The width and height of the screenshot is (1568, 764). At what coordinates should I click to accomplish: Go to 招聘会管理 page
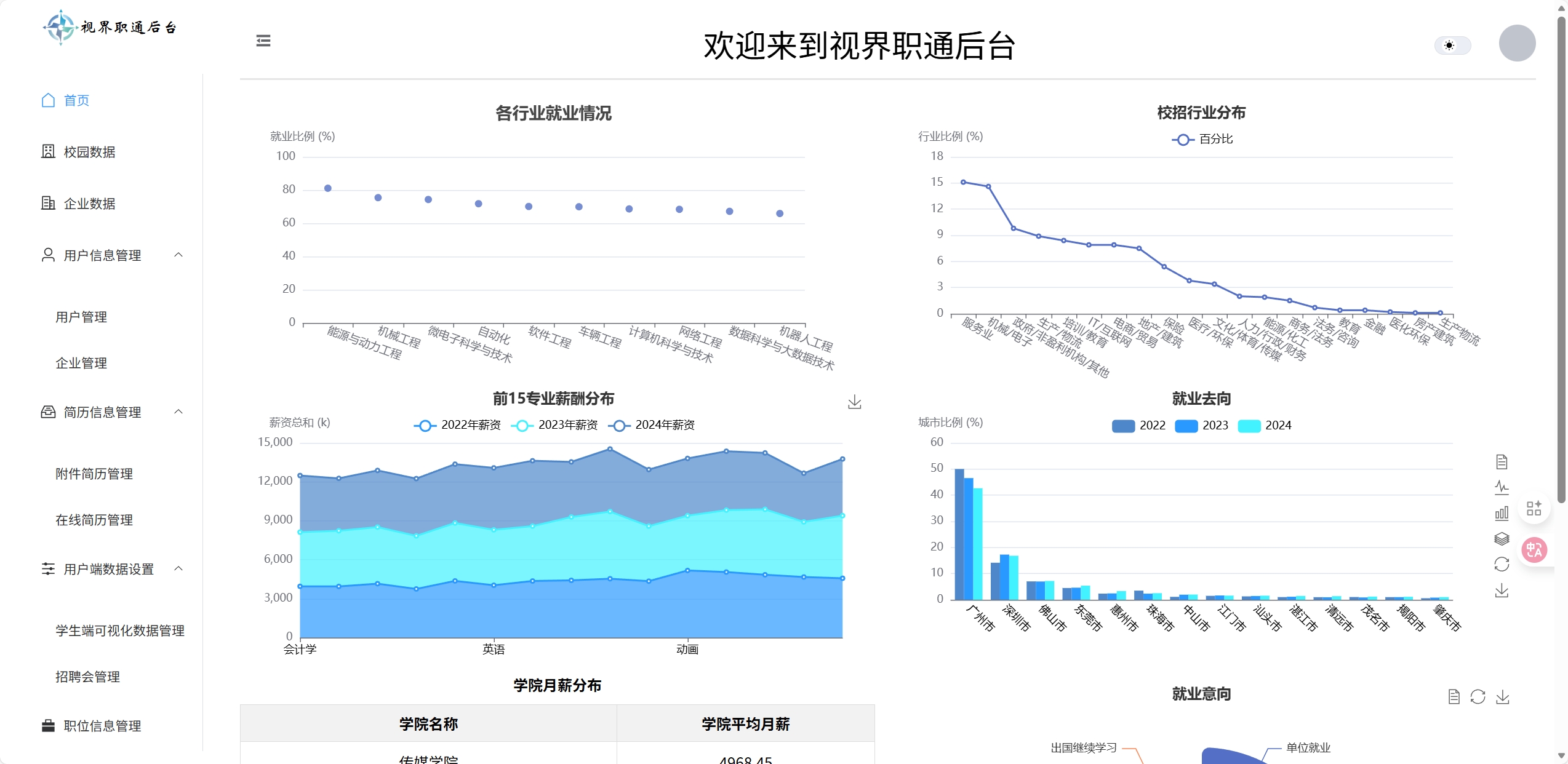click(x=87, y=677)
